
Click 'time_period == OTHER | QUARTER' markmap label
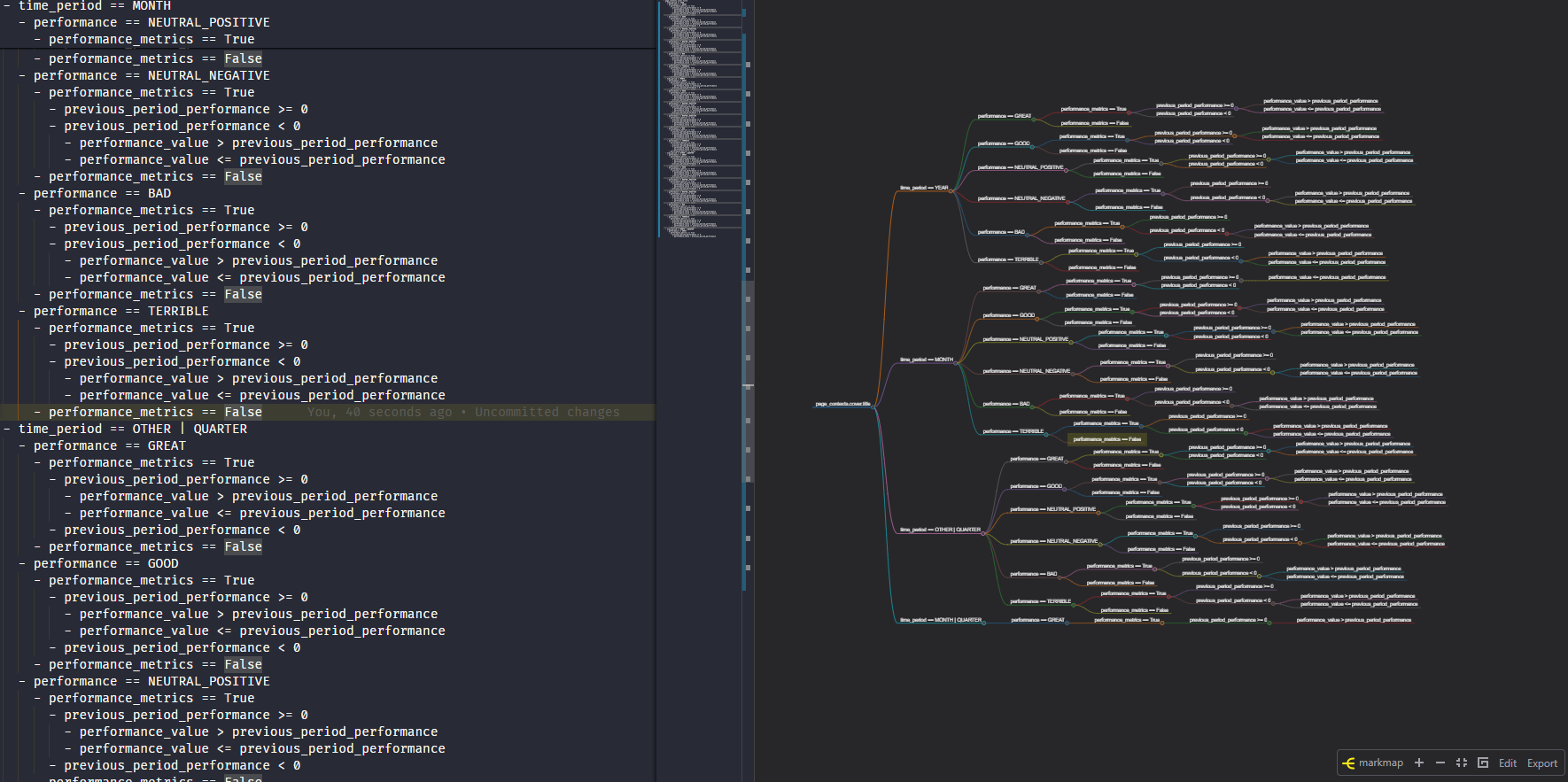click(940, 530)
